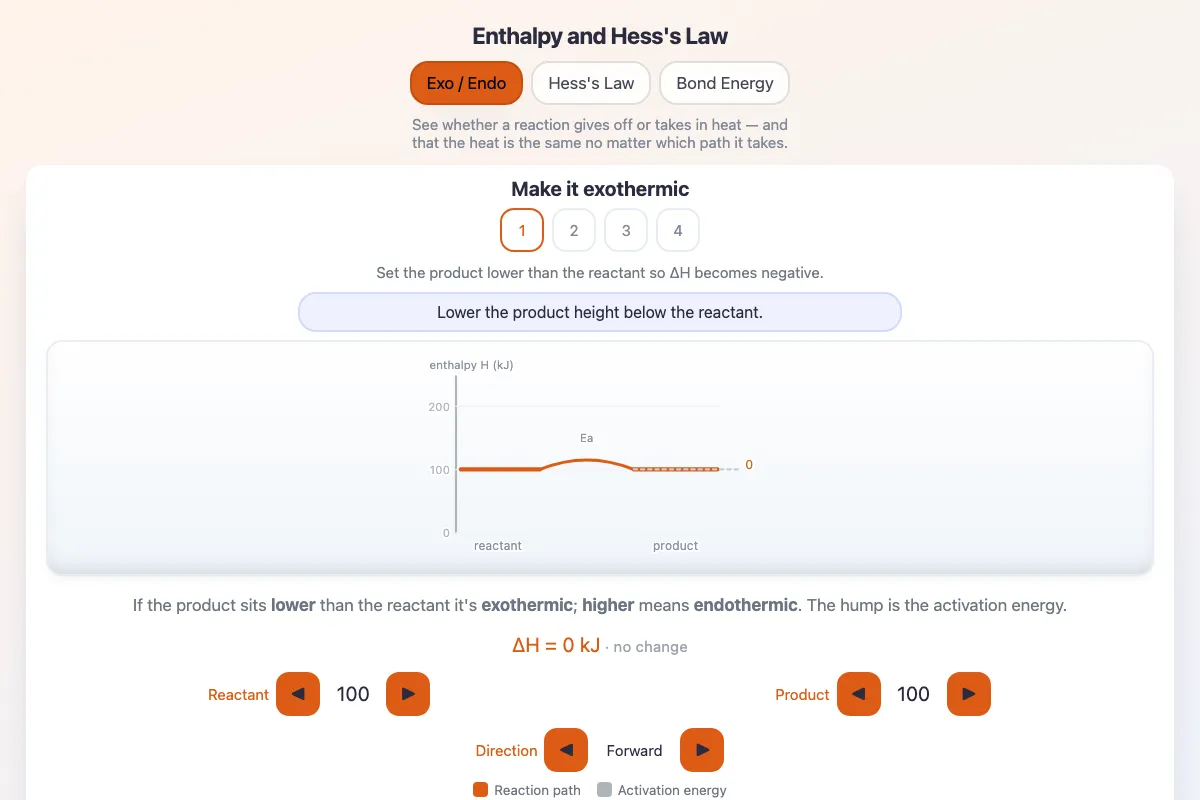Choose challenge step 4
The height and width of the screenshot is (800, 1200).
[678, 230]
